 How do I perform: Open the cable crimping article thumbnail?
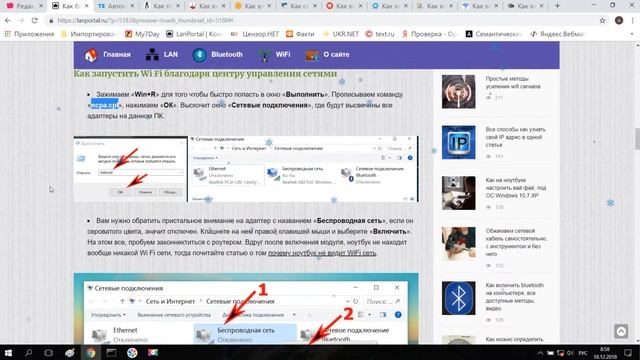point(458,244)
